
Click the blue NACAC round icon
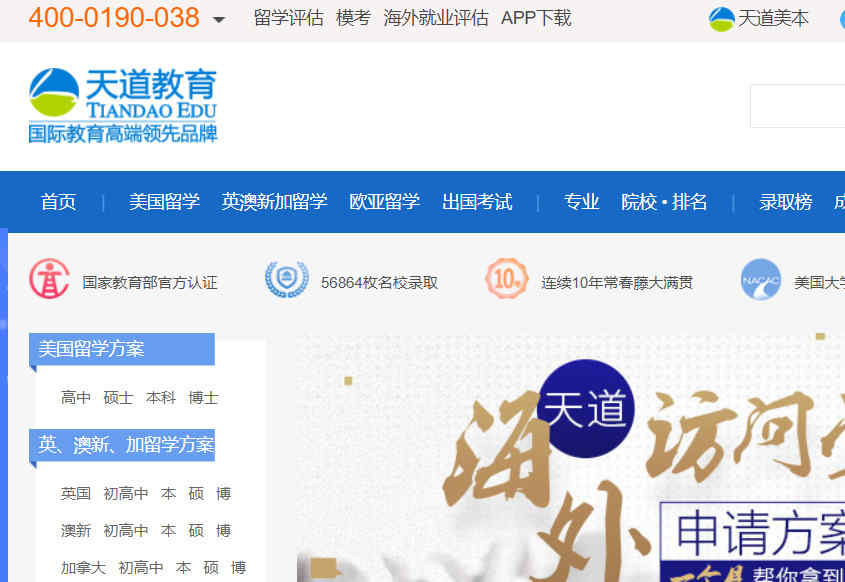[760, 280]
